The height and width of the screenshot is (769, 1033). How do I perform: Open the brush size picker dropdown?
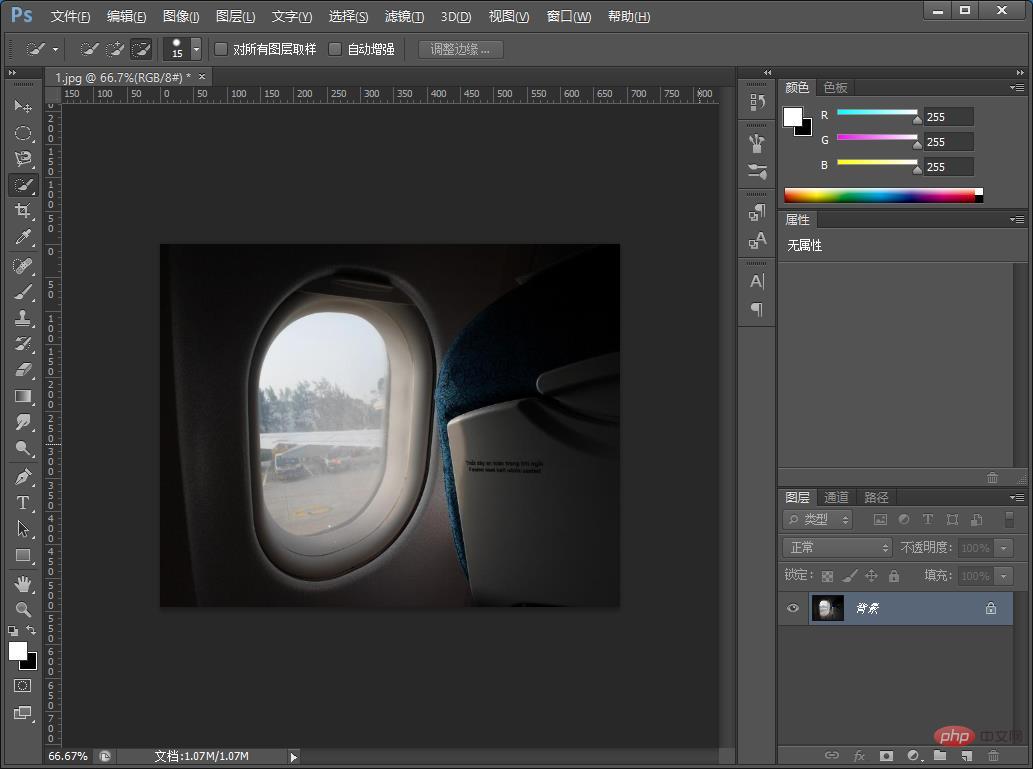196,49
